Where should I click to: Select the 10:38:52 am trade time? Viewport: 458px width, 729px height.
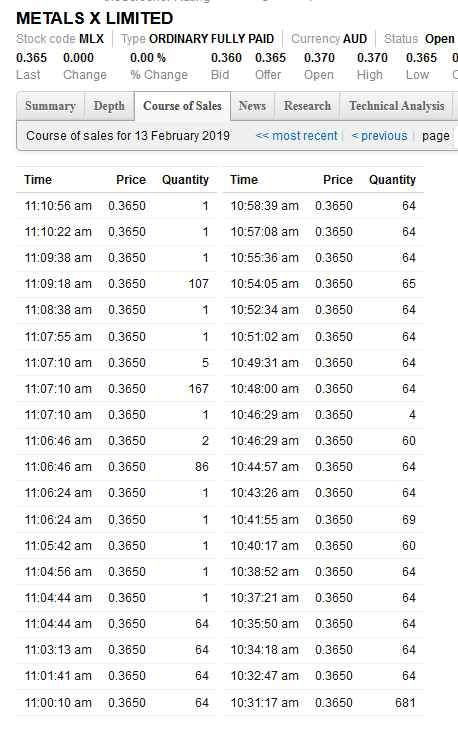pos(265,572)
